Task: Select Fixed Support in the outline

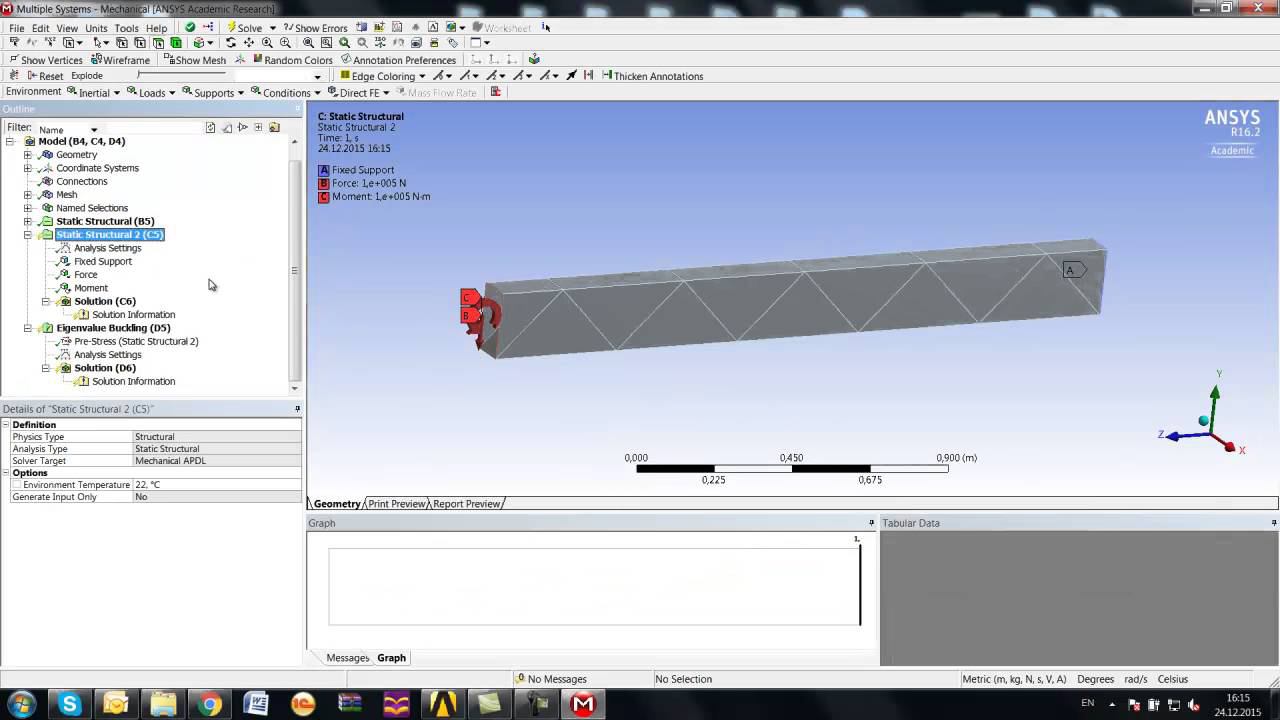Action: coord(102,261)
